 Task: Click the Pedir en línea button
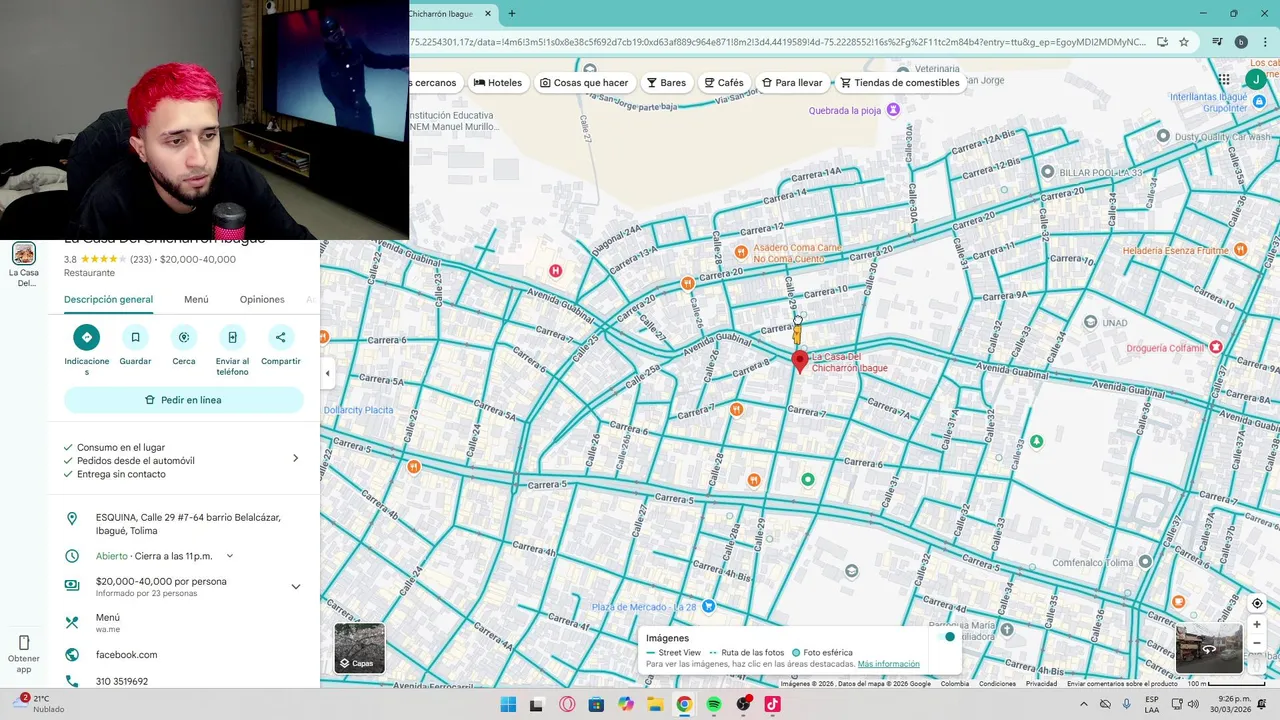pos(184,400)
